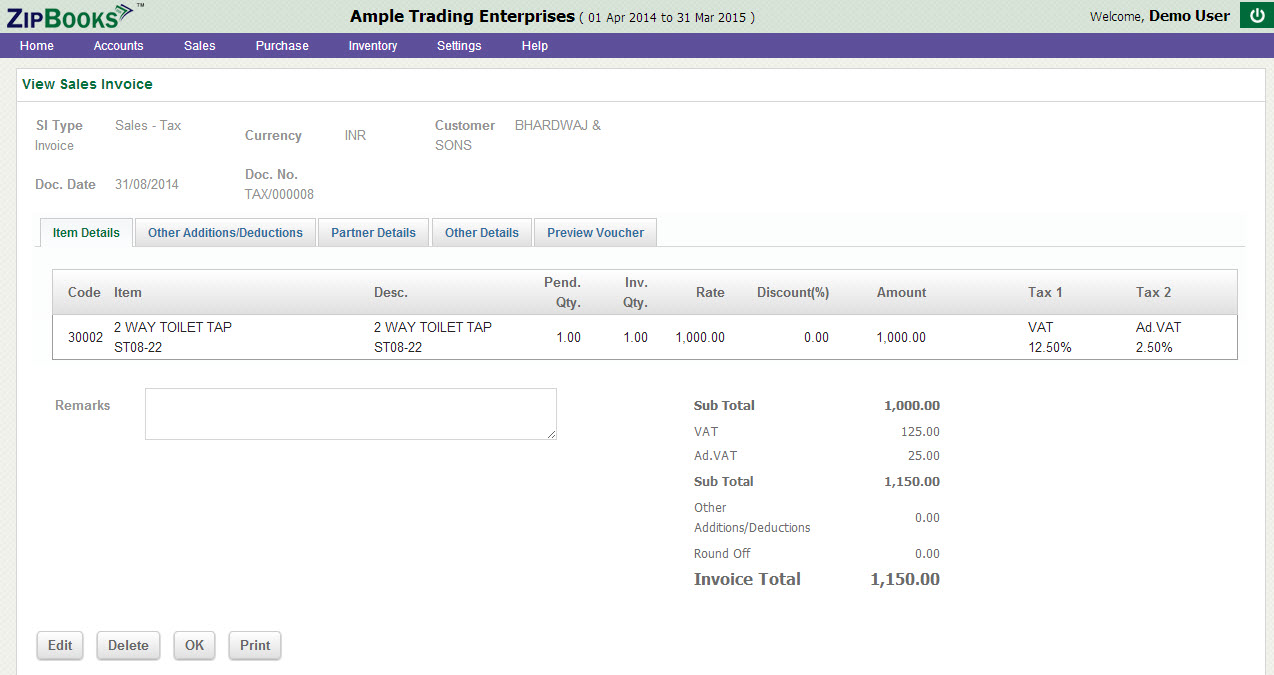Image resolution: width=1274 pixels, height=675 pixels.
Task: Select the Item Details tab
Action: tap(86, 233)
